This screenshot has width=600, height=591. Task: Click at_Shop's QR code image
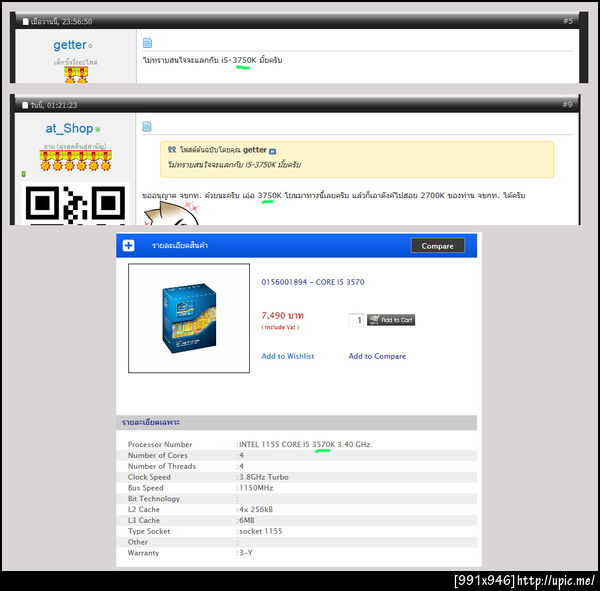click(75, 205)
